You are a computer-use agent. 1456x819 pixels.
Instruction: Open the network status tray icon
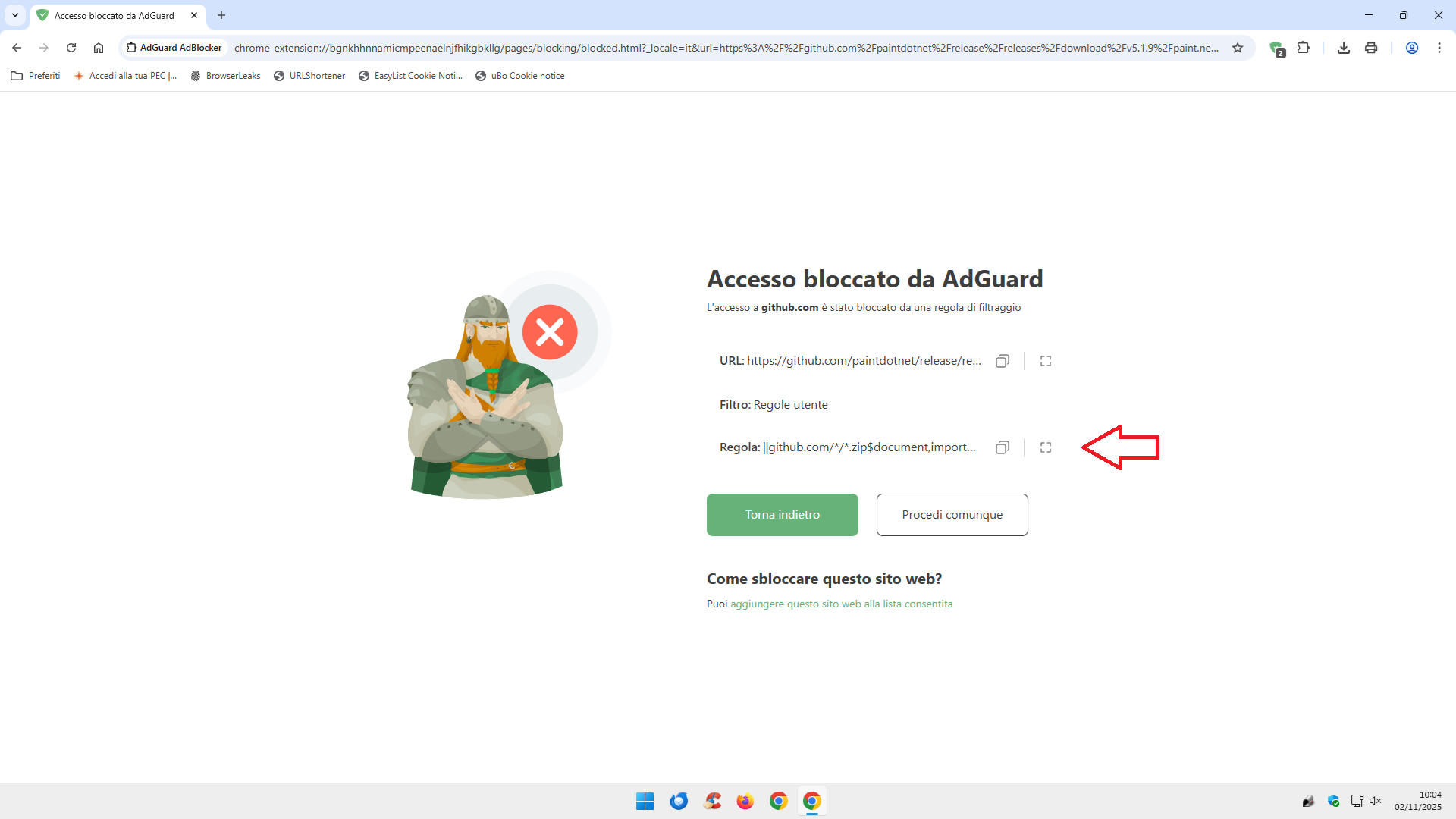click(x=1357, y=801)
